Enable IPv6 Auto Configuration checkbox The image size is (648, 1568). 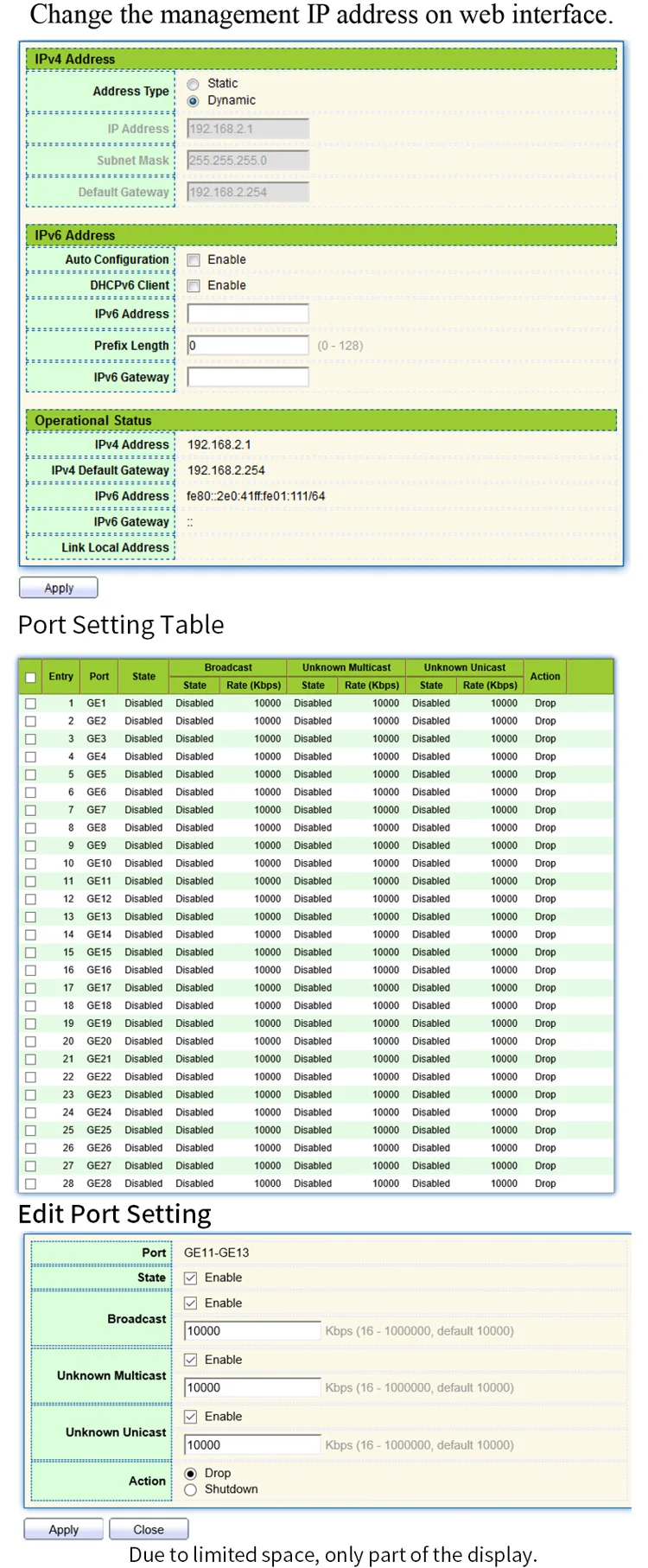pos(194,260)
